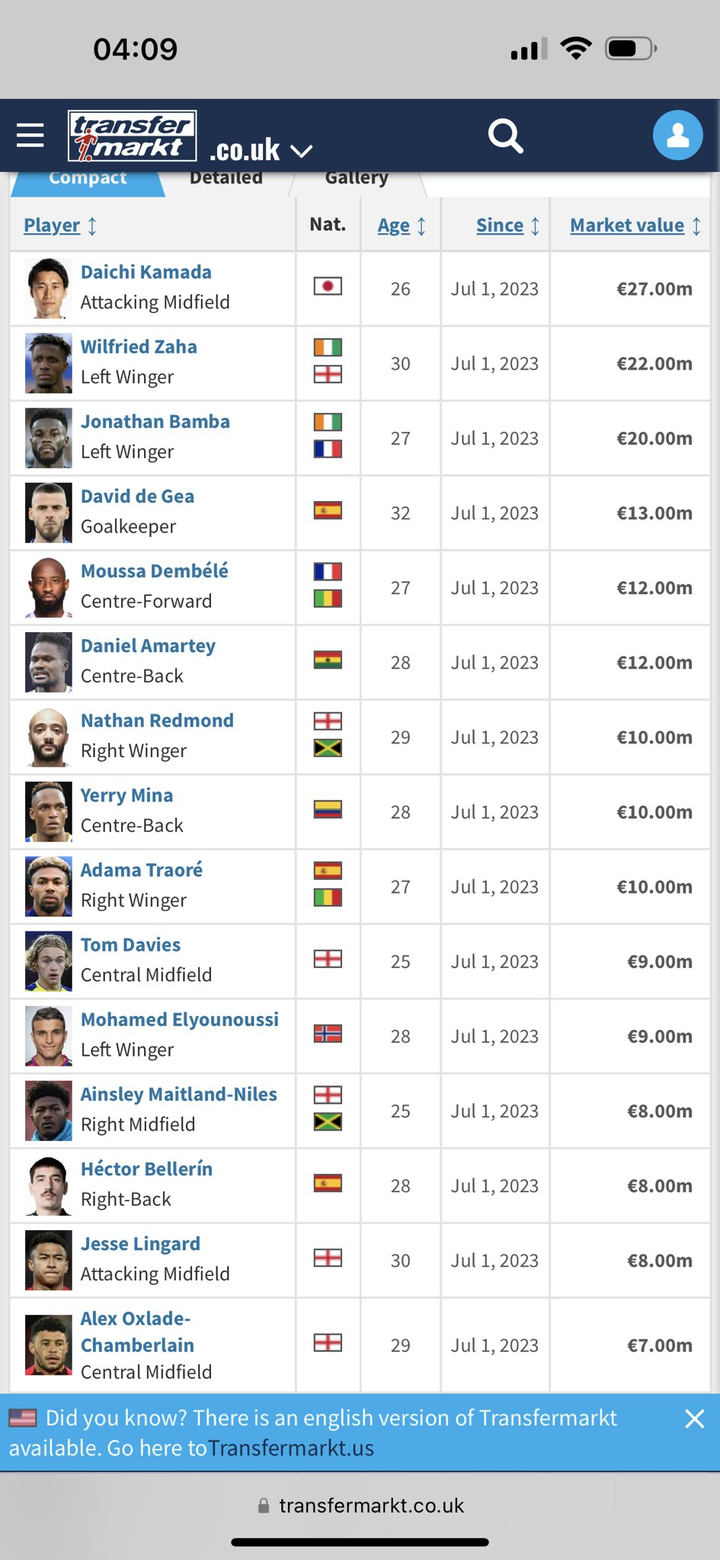Dismiss the english version banner
This screenshot has height=1560, width=720.
coord(694,1418)
